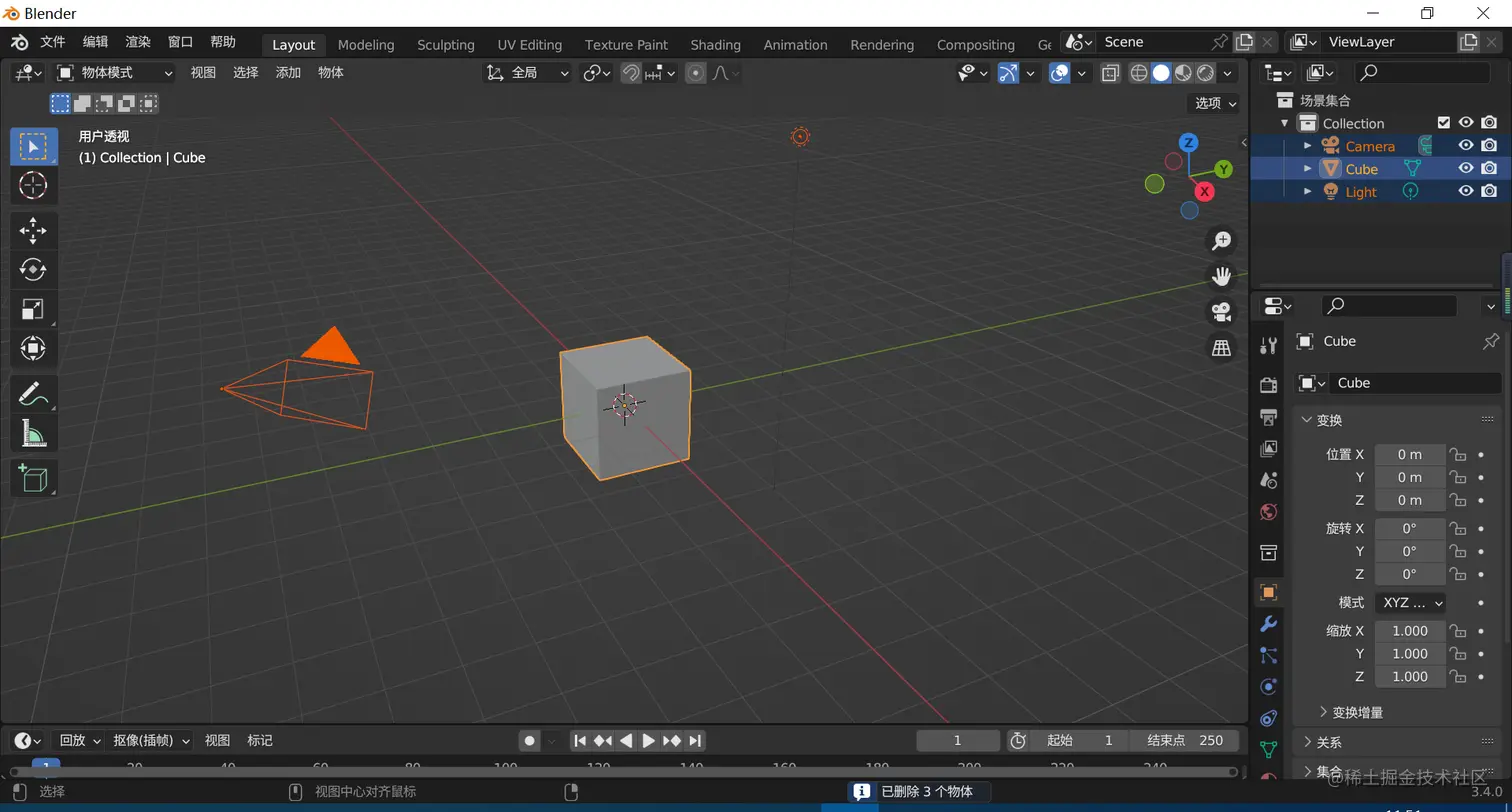Image resolution: width=1512 pixels, height=812 pixels.
Task: Enable snapping magnet toggle
Action: coord(631,73)
